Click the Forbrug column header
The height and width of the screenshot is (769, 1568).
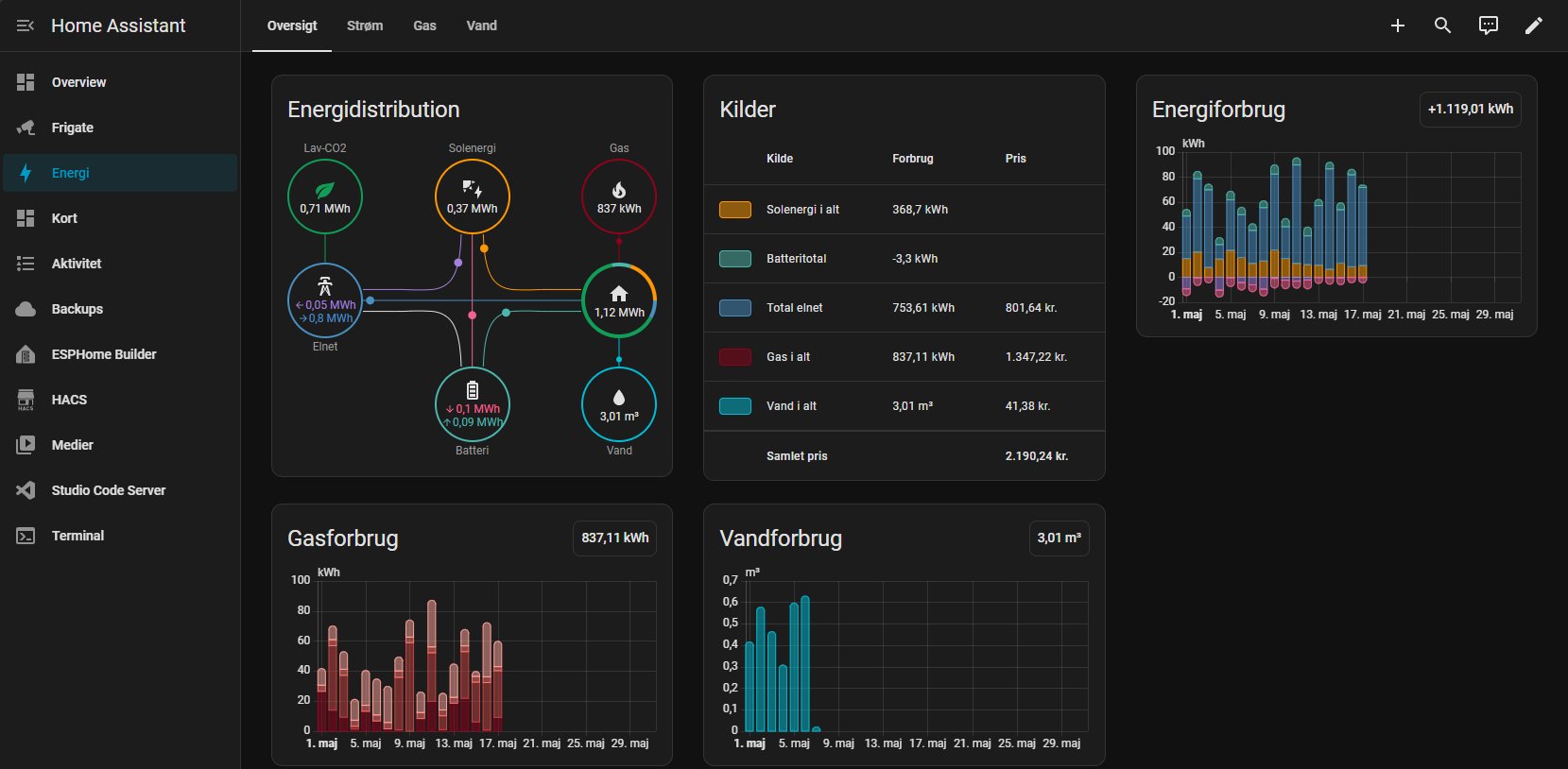(x=913, y=159)
